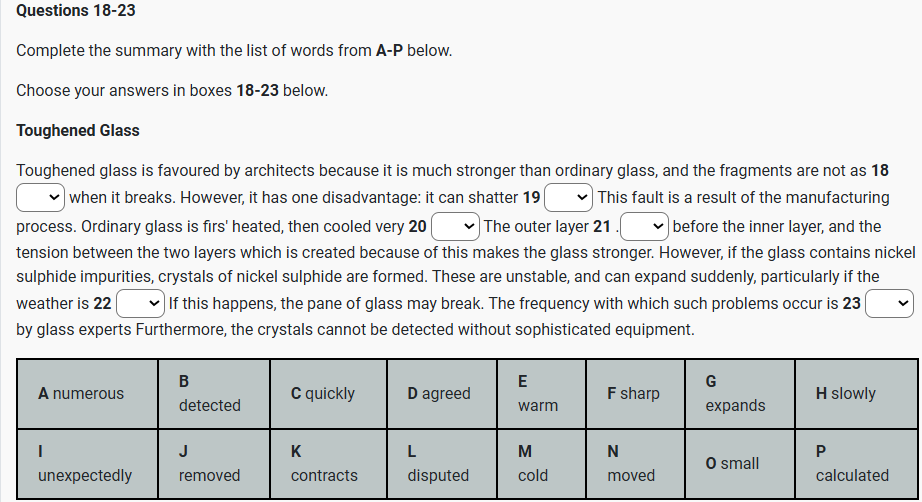The height and width of the screenshot is (502, 922).
Task: Expand the dropdown for question 22
Action: (x=141, y=303)
